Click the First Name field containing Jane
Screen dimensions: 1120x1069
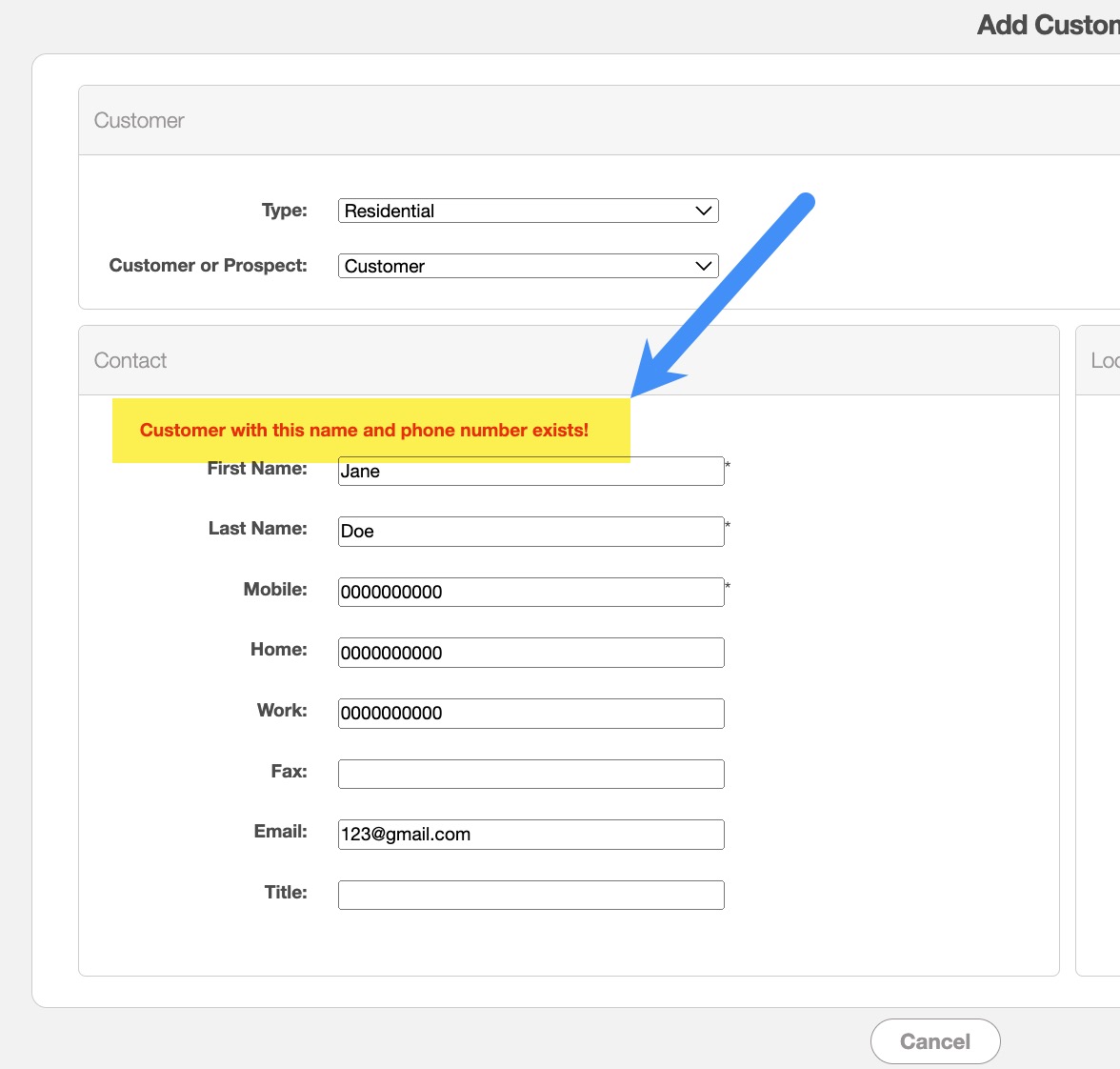530,472
